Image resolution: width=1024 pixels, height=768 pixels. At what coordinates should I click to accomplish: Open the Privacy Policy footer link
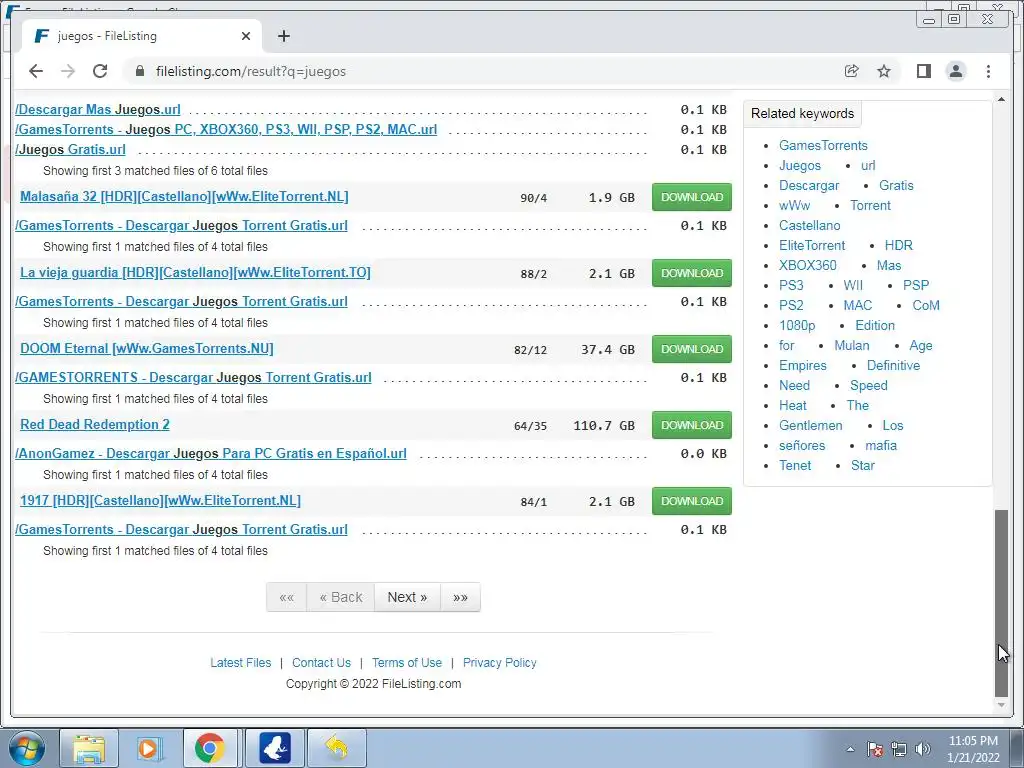[x=500, y=663]
